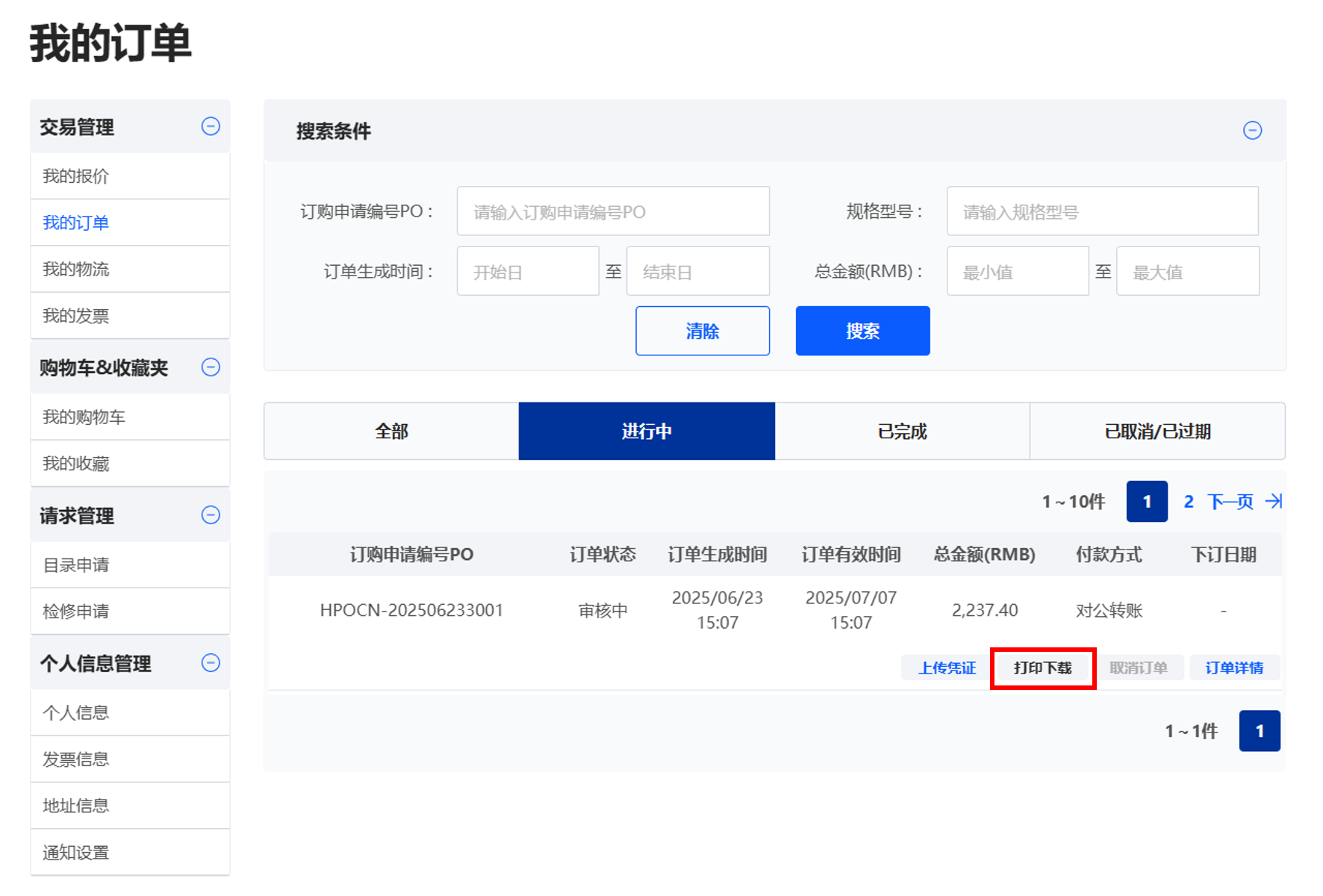Collapse the 请求管理 sidebar section
The width and height of the screenshot is (1323, 896).
[x=211, y=514]
